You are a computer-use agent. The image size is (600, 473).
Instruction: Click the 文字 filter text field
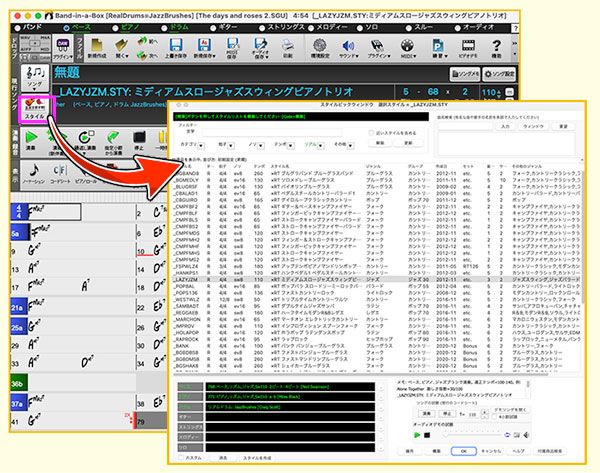[x=271, y=132]
